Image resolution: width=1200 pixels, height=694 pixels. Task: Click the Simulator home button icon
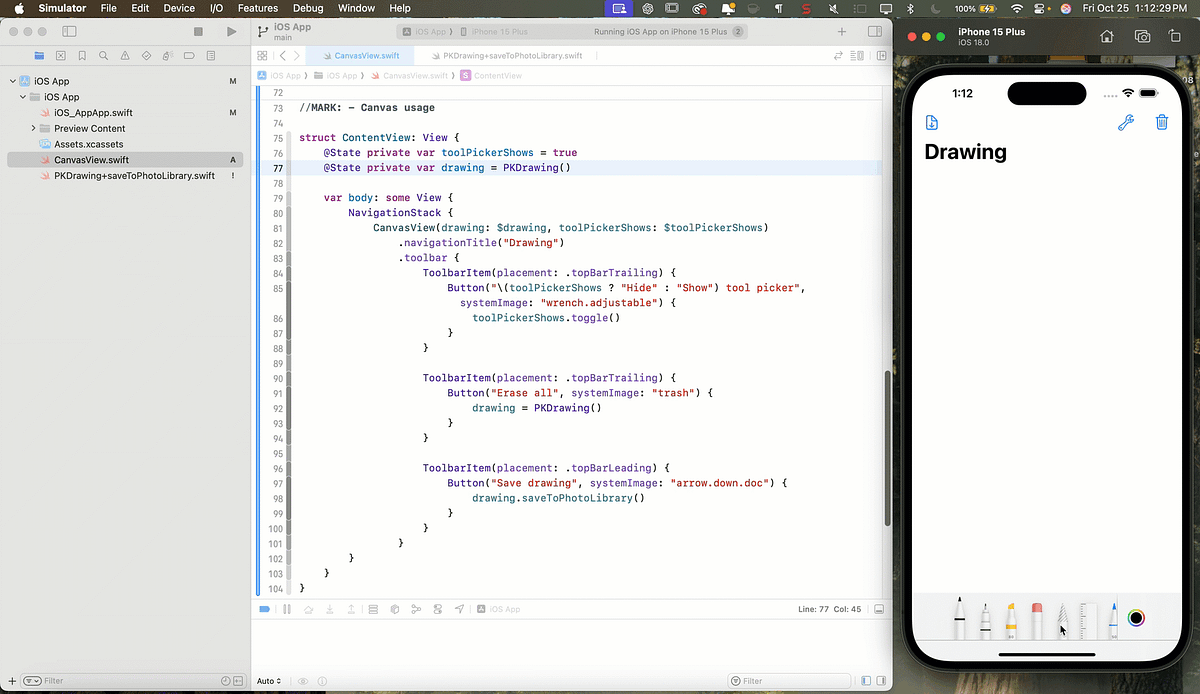click(x=1106, y=35)
